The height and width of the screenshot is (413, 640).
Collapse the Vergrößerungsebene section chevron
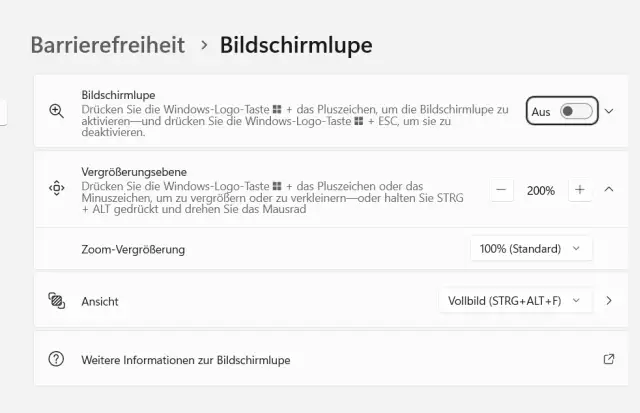[609, 190]
